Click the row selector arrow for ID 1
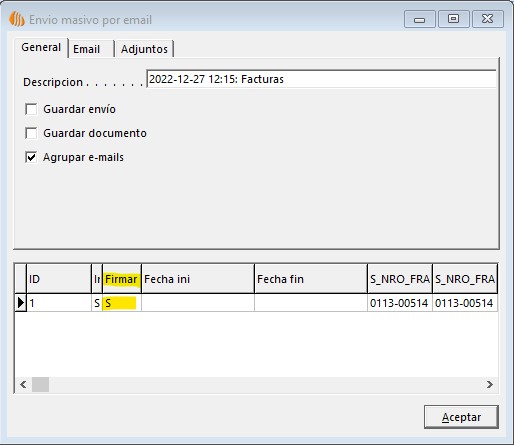This screenshot has height=445, width=514. pyautogui.click(x=21, y=303)
